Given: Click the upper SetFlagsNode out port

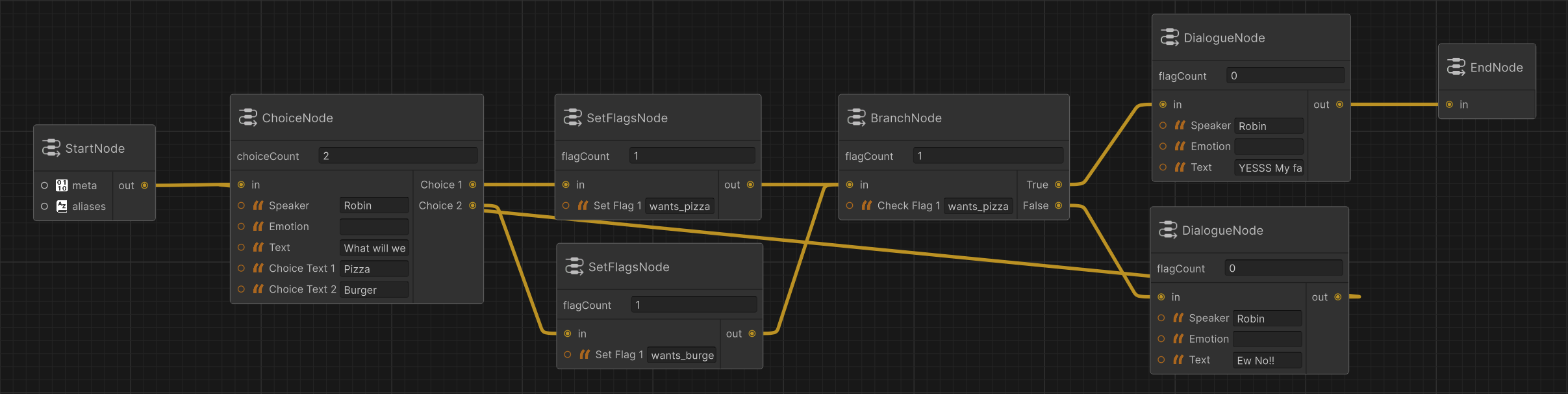Looking at the screenshot, I should [x=750, y=185].
